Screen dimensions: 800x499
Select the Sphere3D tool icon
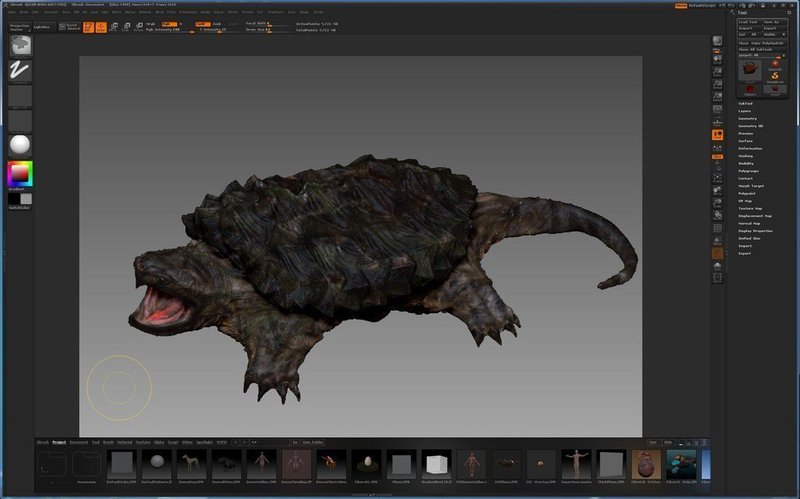click(774, 65)
